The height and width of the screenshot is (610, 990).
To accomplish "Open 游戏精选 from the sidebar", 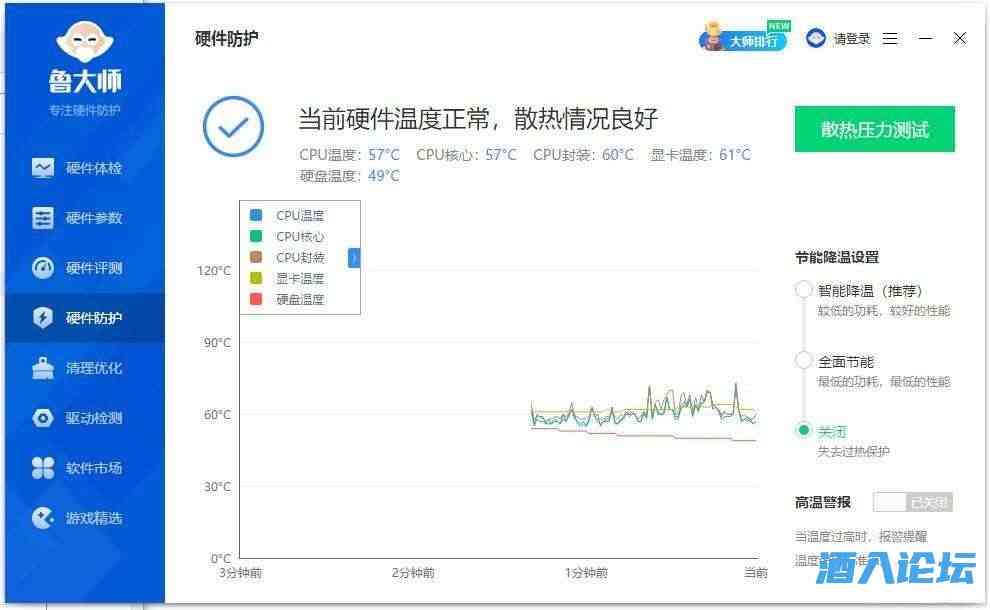I will 85,518.
